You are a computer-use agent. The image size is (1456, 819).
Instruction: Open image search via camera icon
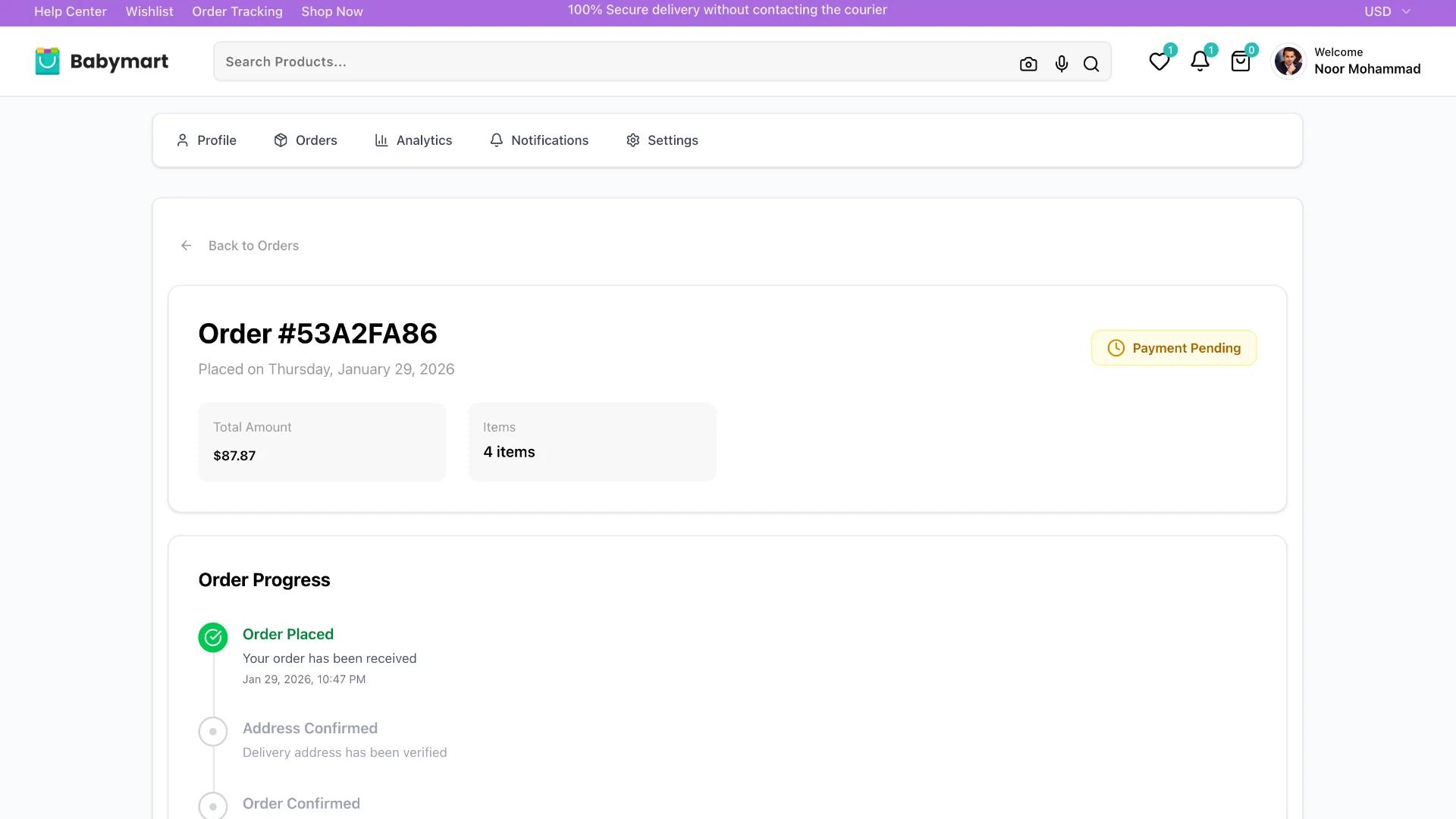coord(1028,64)
